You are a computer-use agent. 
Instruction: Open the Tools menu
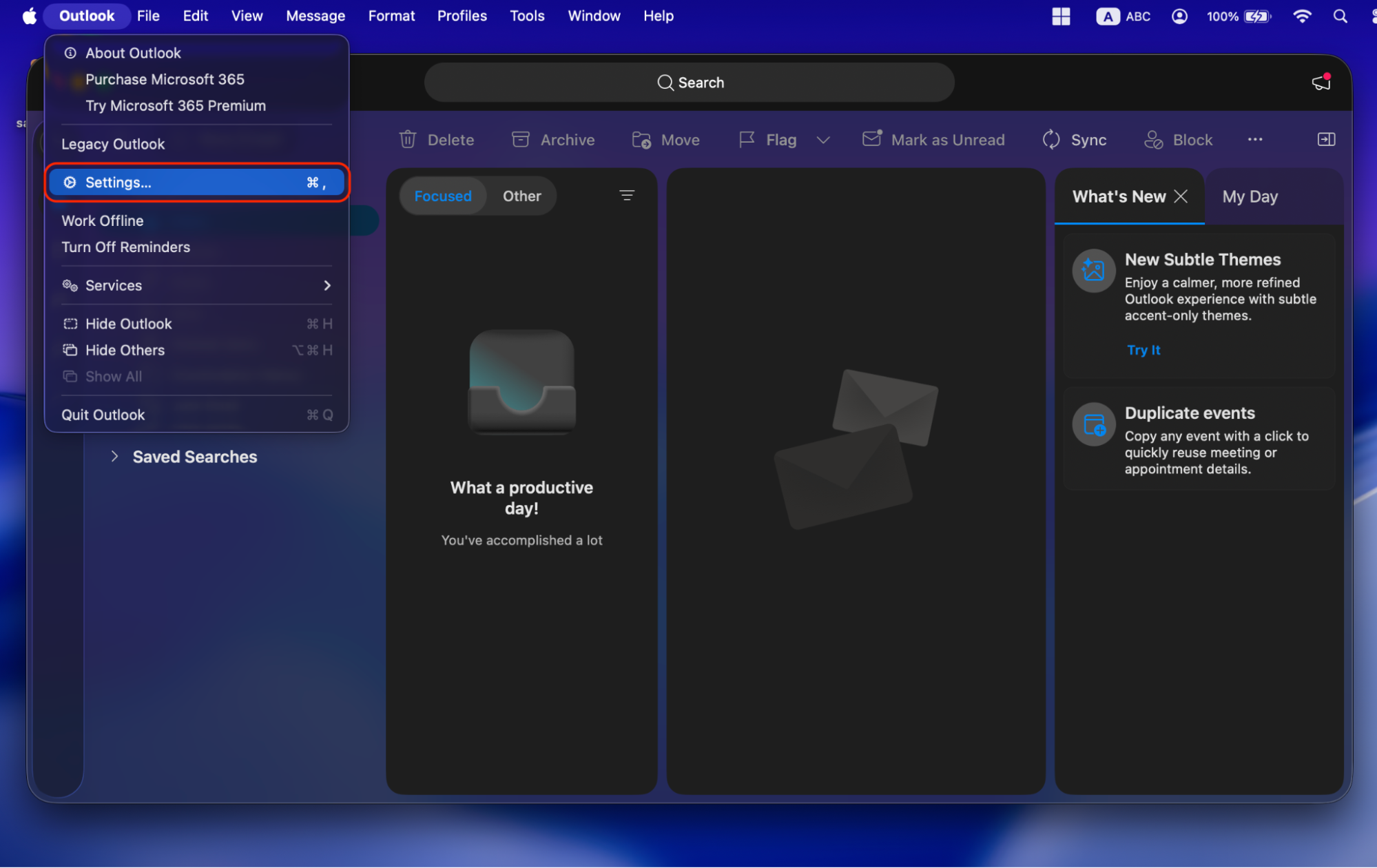[527, 16]
